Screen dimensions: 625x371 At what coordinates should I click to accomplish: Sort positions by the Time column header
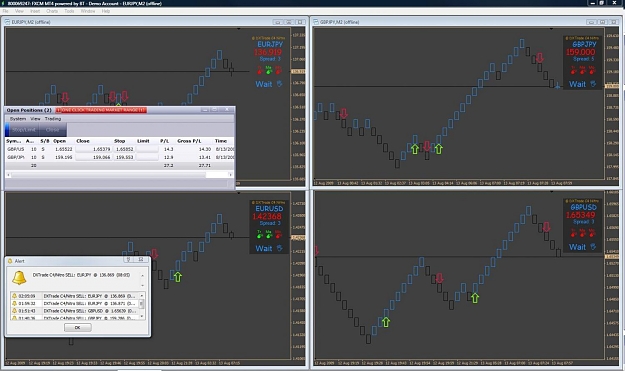click(221, 141)
